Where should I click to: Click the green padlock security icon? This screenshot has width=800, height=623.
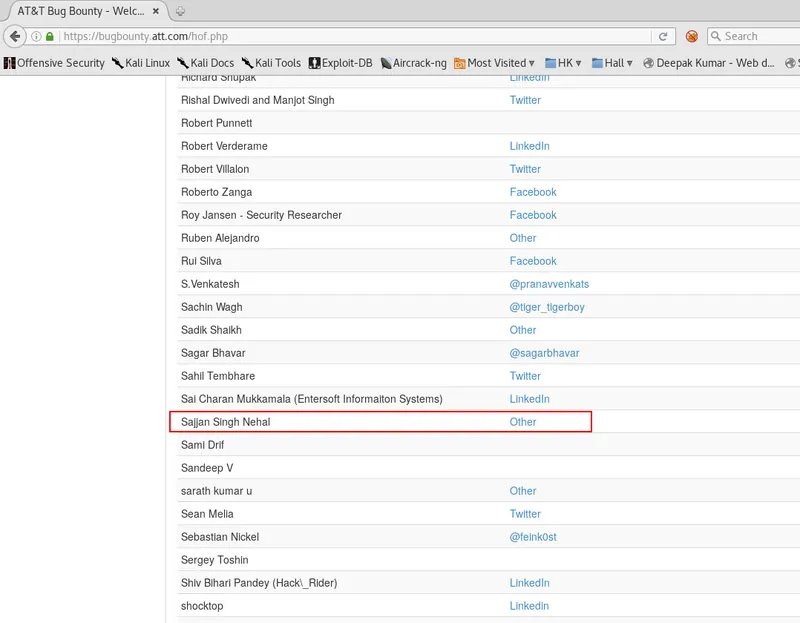(x=49, y=36)
